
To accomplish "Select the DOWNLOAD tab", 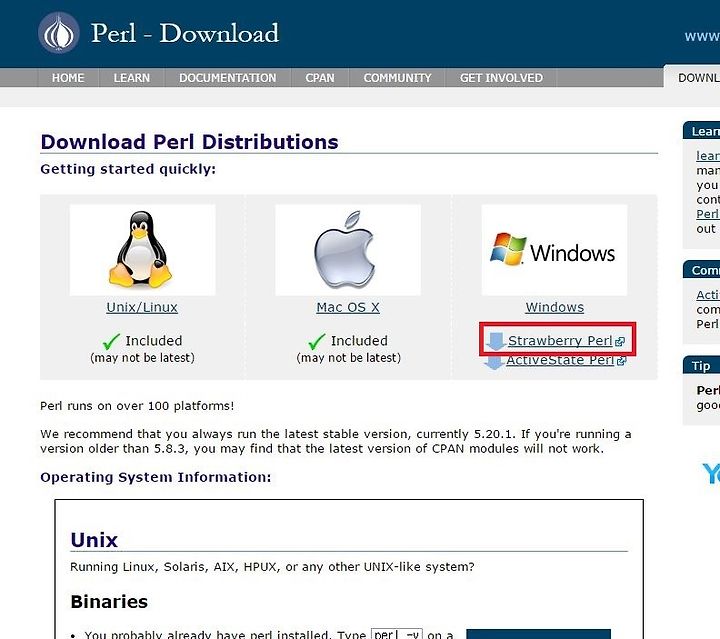I will [x=692, y=77].
